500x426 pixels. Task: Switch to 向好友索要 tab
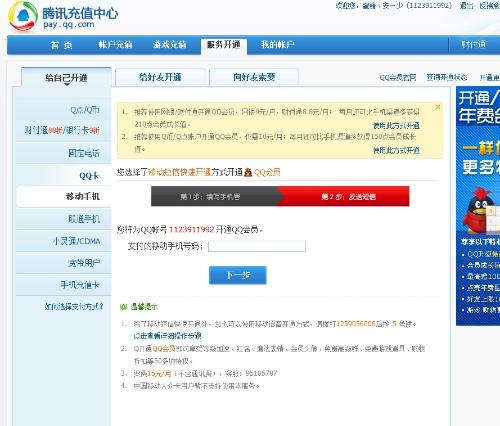click(x=254, y=77)
